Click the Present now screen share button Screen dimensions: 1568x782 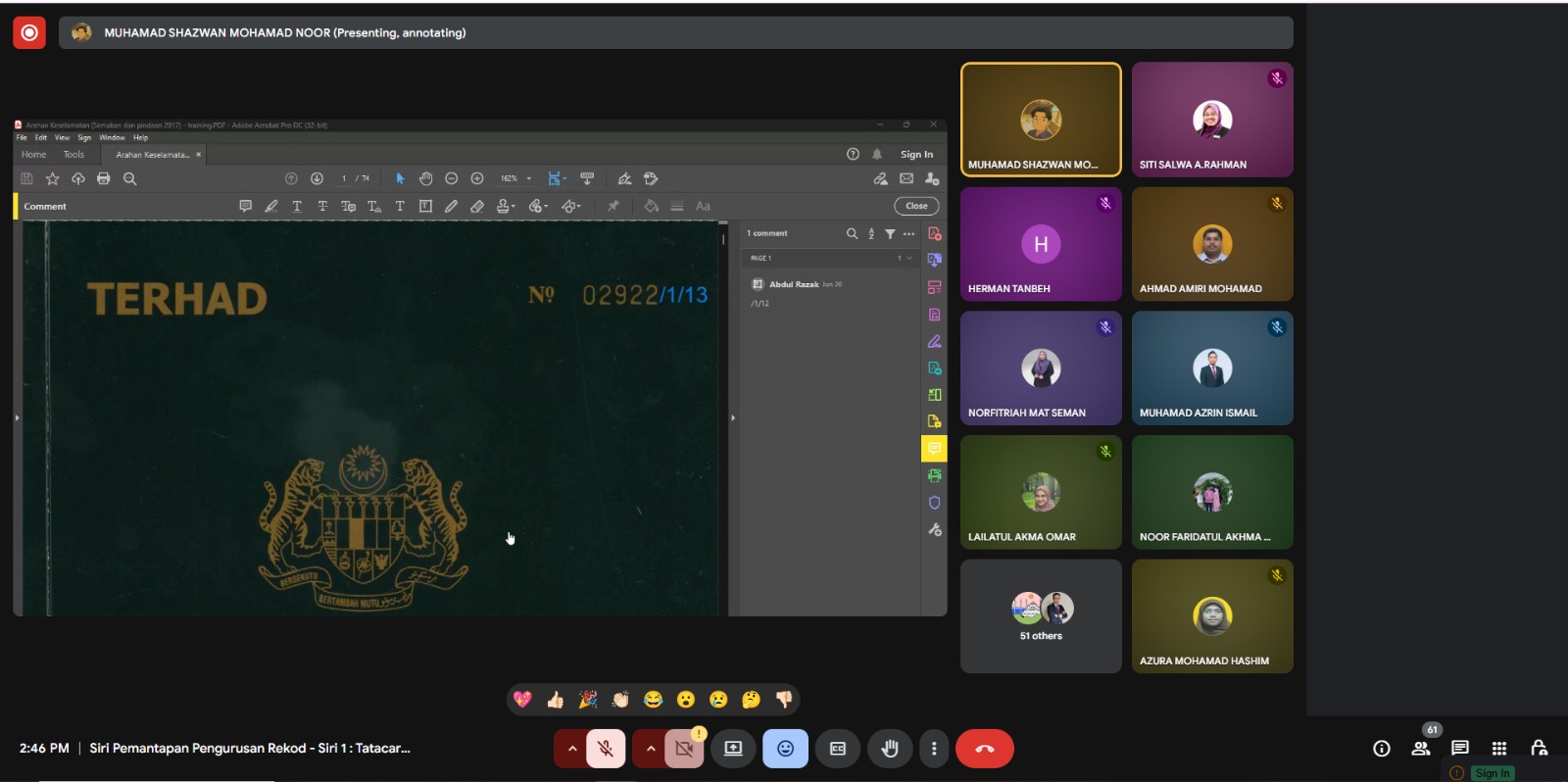point(733,749)
